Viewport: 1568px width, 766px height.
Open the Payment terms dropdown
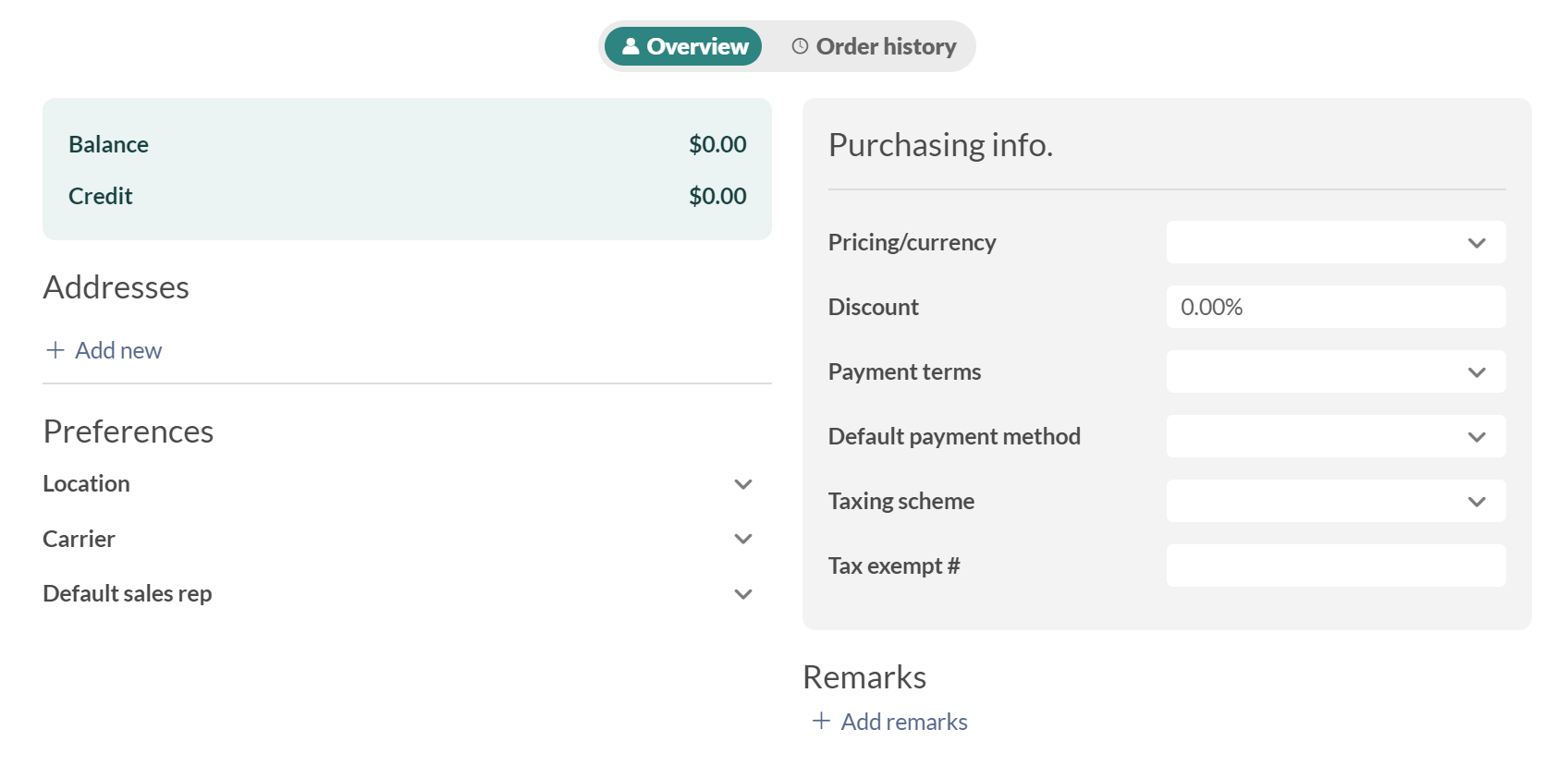point(1336,371)
